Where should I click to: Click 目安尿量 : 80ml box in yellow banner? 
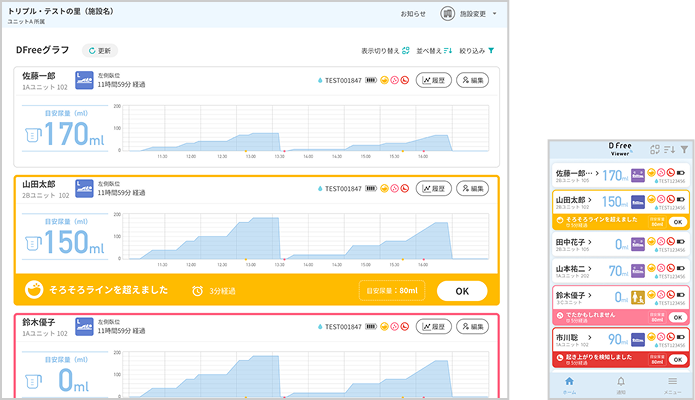coord(392,291)
